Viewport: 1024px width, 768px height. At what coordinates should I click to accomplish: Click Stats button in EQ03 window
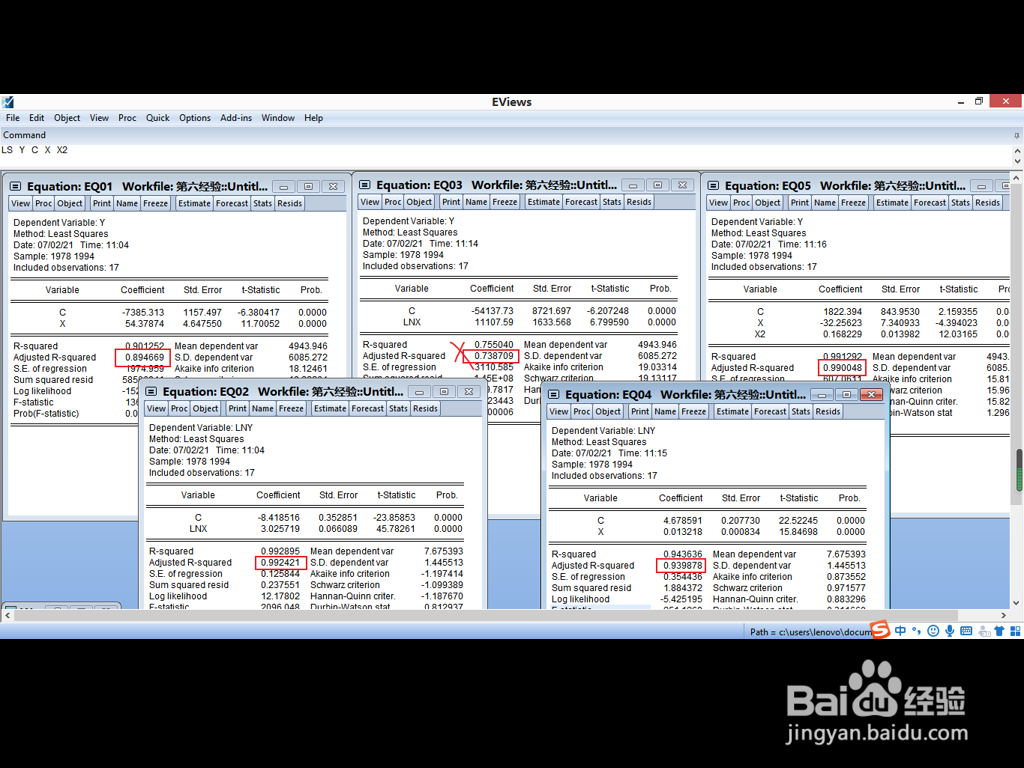(x=612, y=202)
